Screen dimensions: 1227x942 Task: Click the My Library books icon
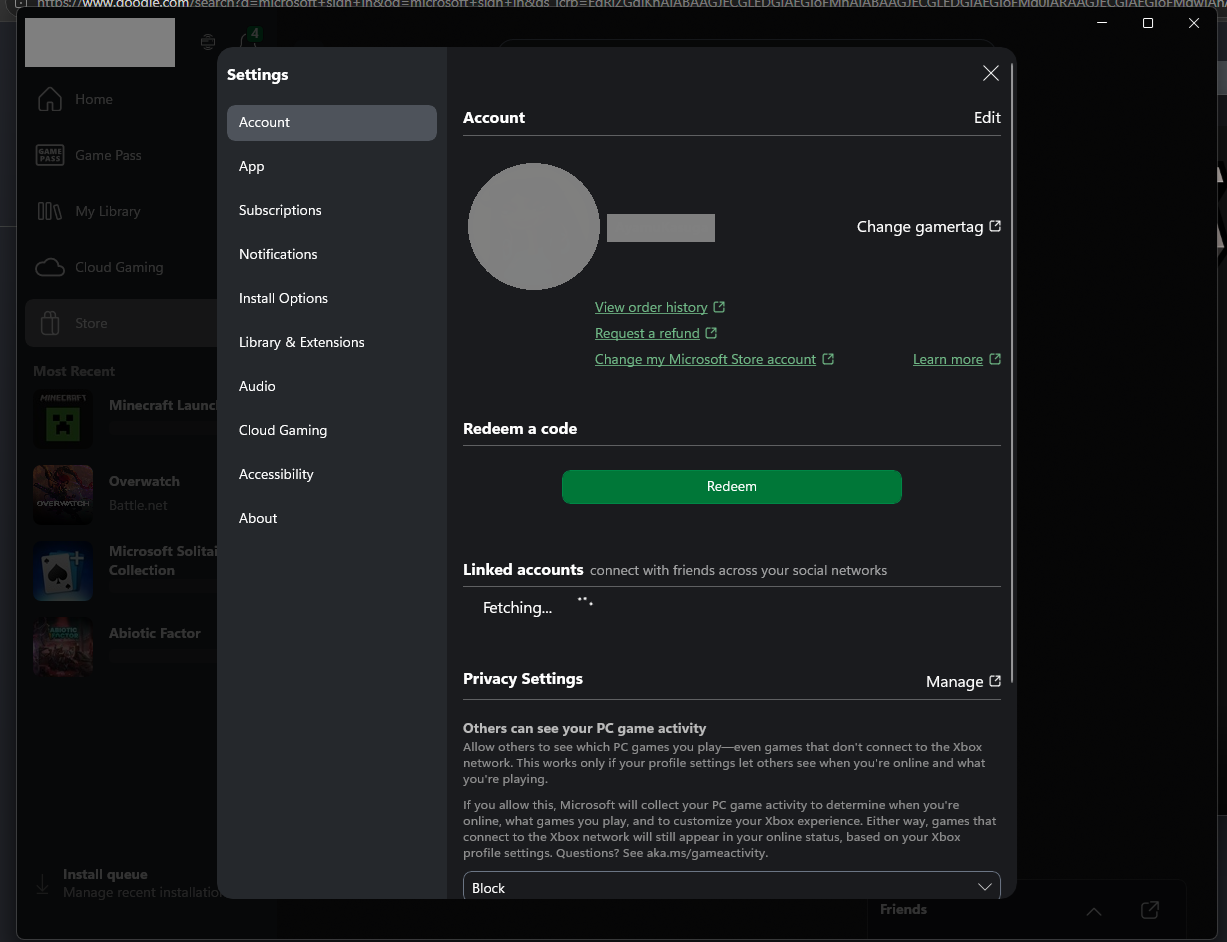pyautogui.click(x=49, y=211)
